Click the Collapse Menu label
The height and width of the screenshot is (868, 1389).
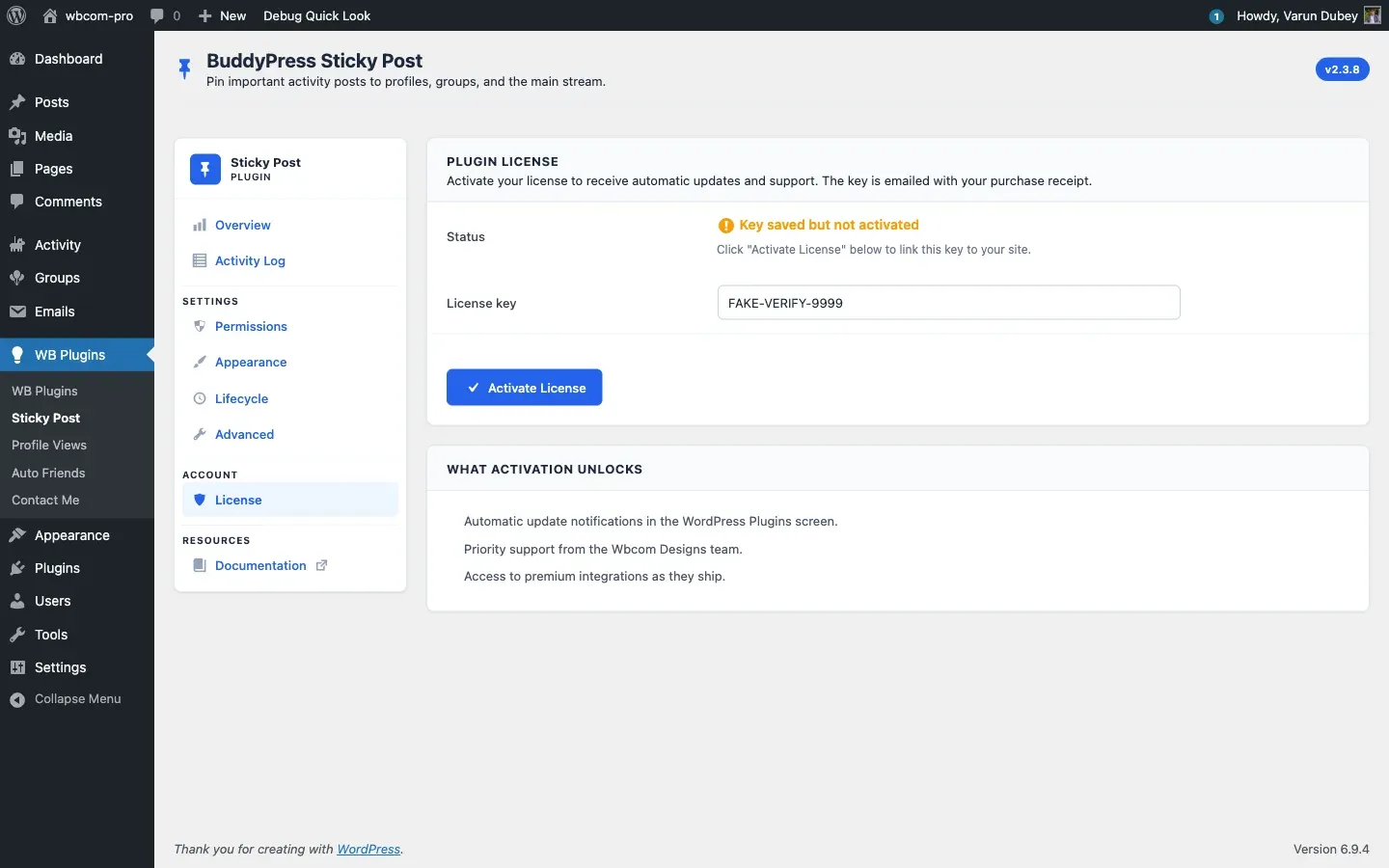click(x=78, y=699)
